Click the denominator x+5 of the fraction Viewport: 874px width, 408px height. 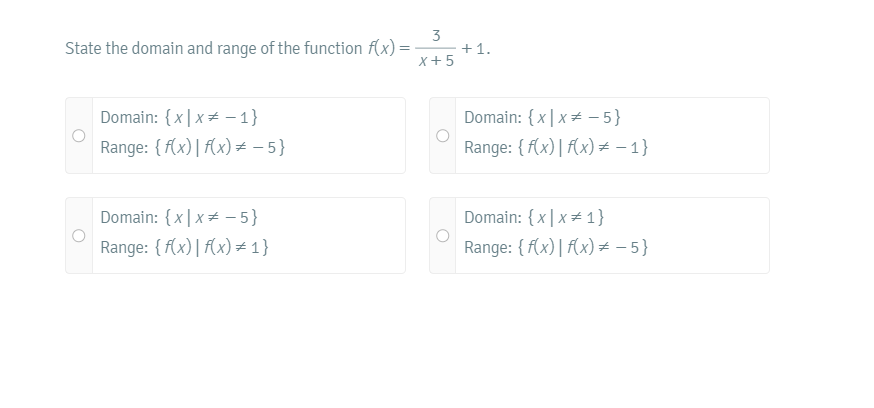click(x=436, y=61)
